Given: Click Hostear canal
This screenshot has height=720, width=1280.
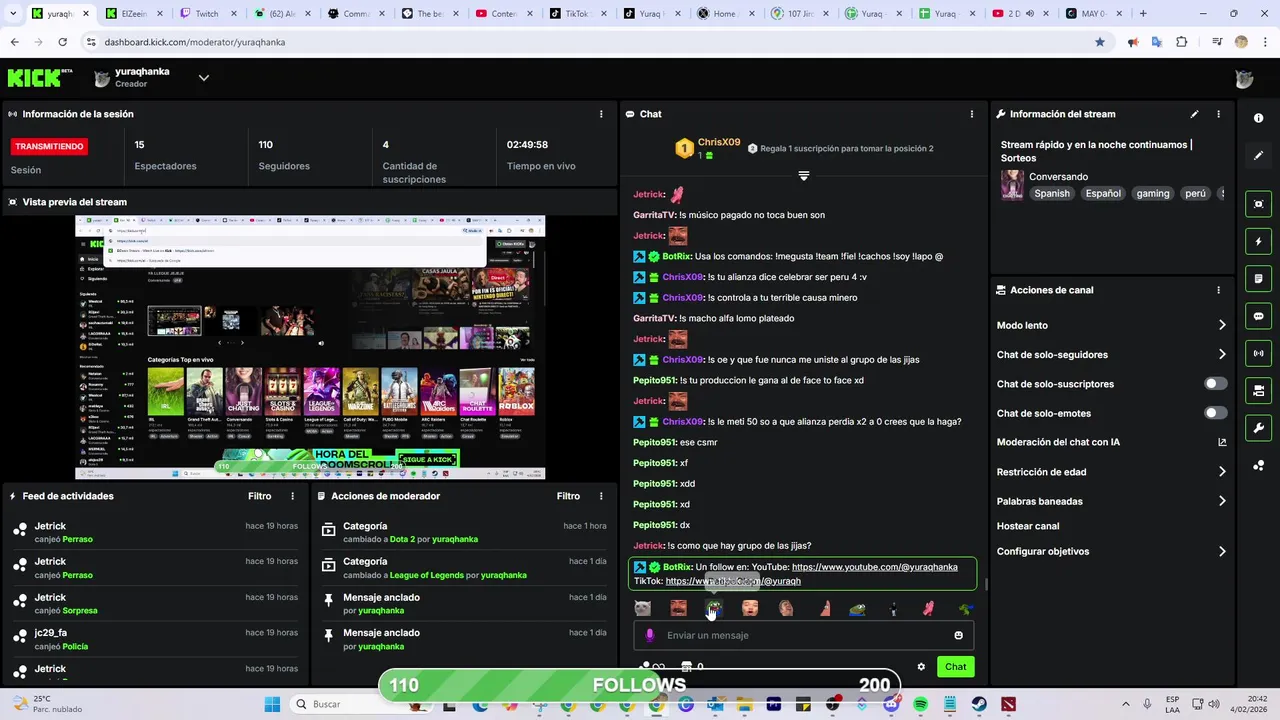Looking at the screenshot, I should click(x=1028, y=526).
